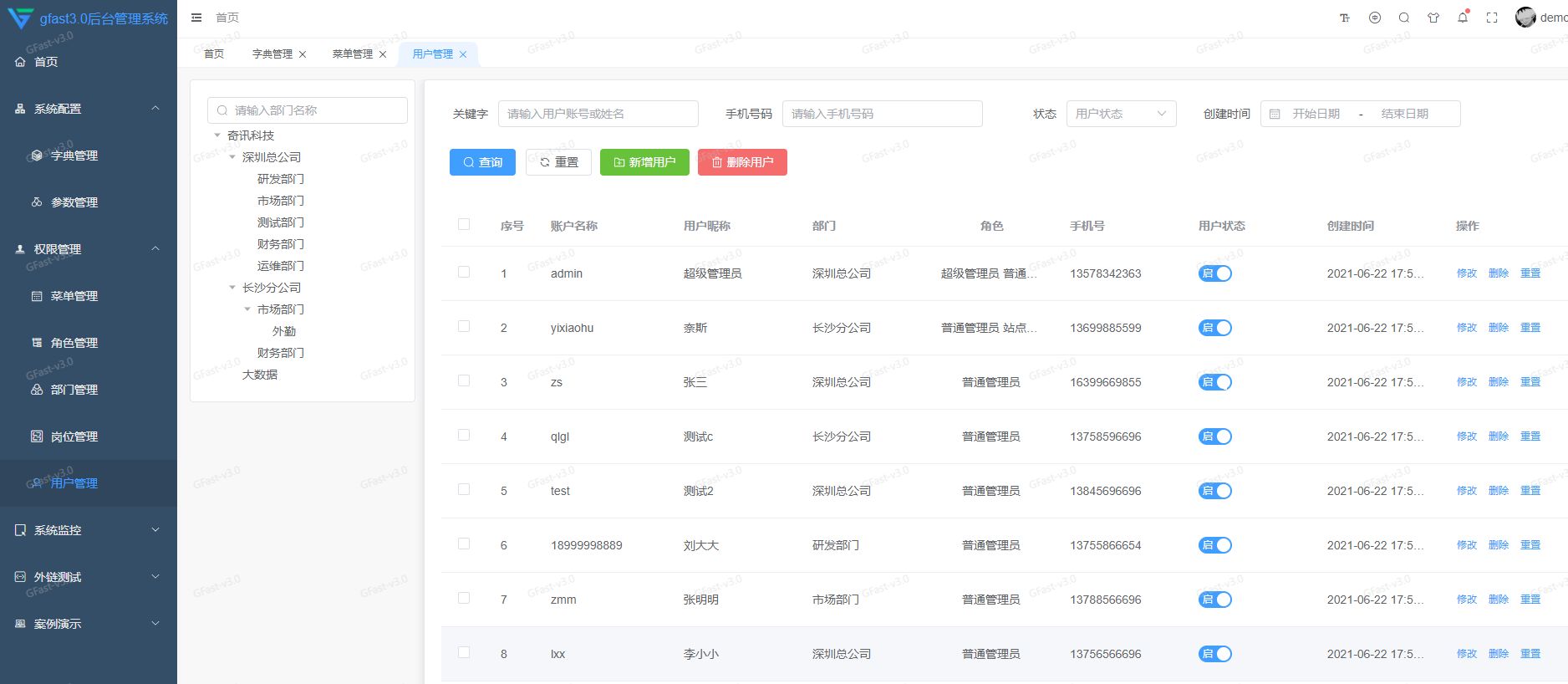This screenshot has width=1568, height=684.
Task: Collapse the sidebar via hamburger icon
Action: [196, 18]
